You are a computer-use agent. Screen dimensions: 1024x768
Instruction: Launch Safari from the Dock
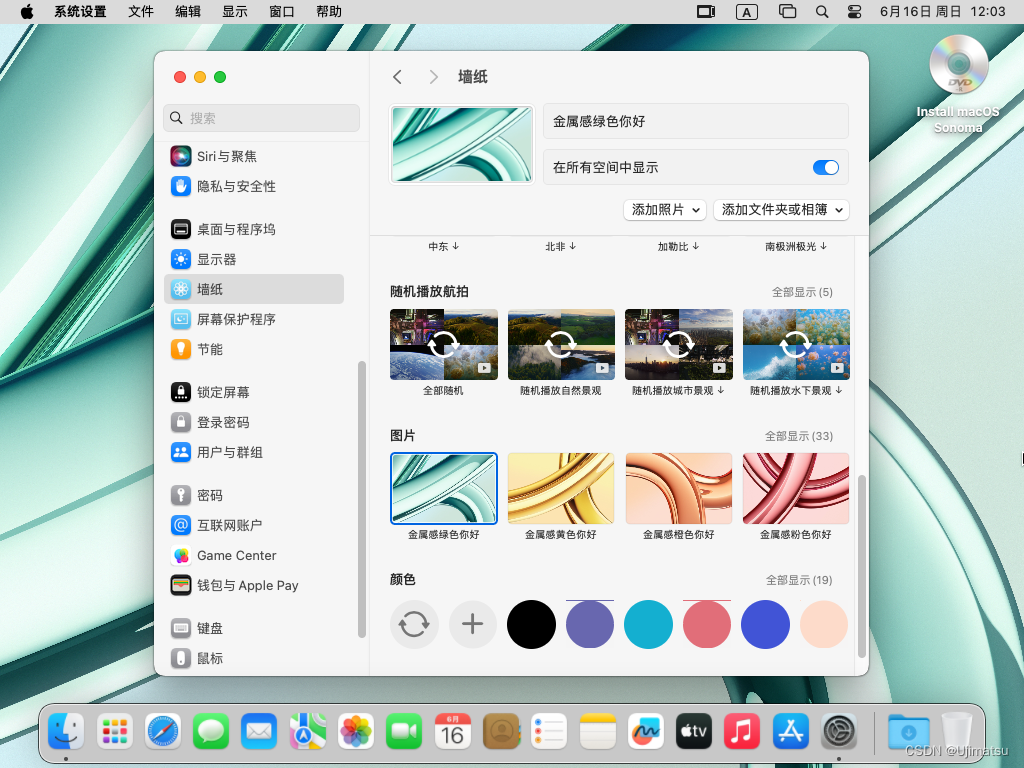pyautogui.click(x=163, y=731)
